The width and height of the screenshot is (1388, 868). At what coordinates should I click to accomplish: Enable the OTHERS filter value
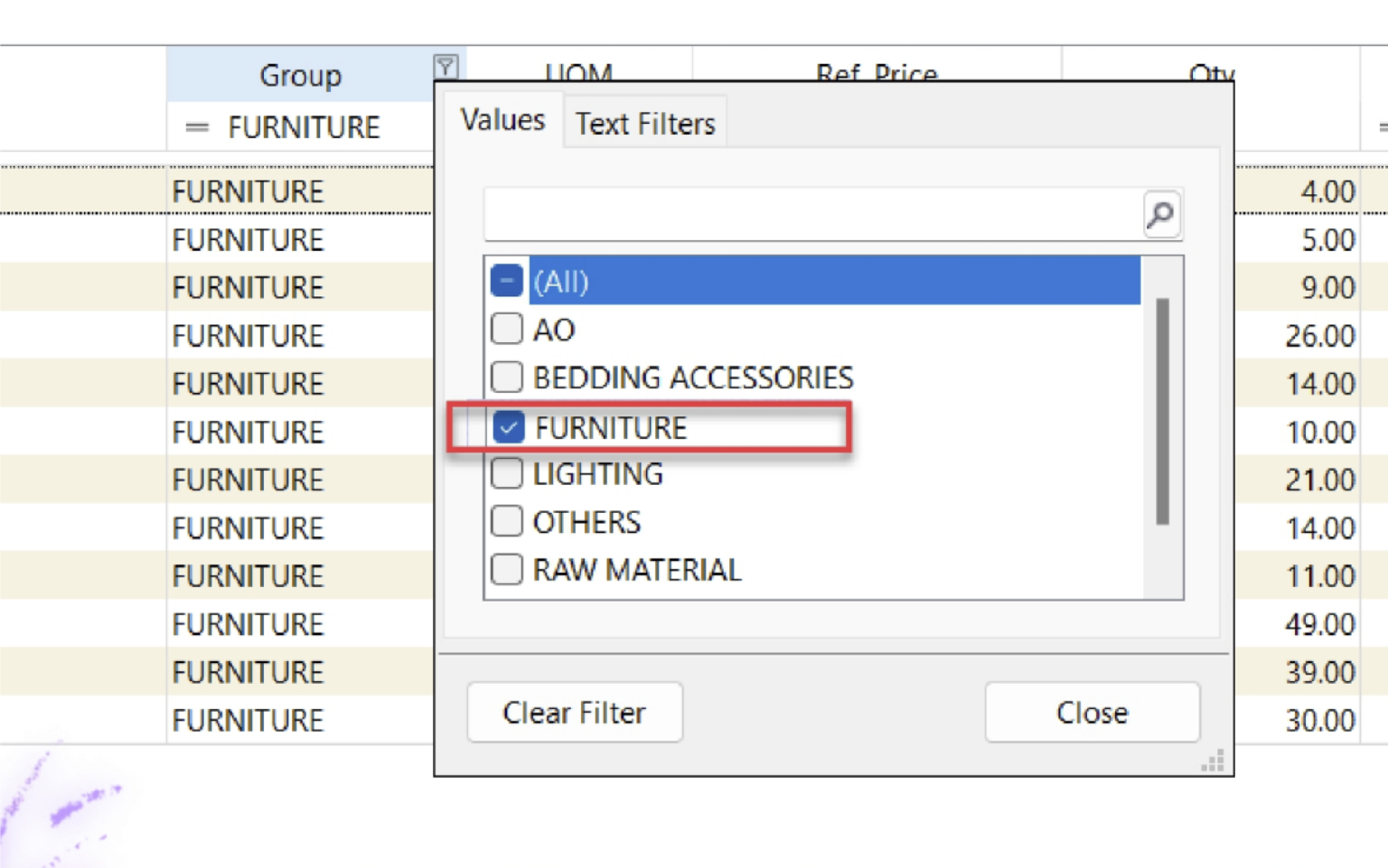(507, 521)
